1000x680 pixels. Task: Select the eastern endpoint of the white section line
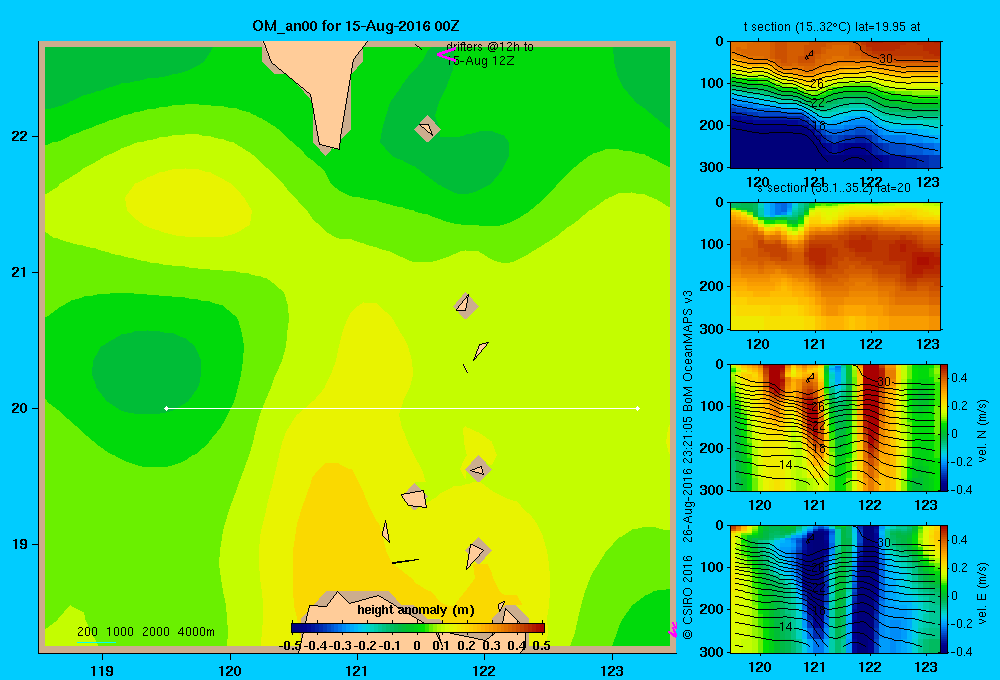[638, 408]
